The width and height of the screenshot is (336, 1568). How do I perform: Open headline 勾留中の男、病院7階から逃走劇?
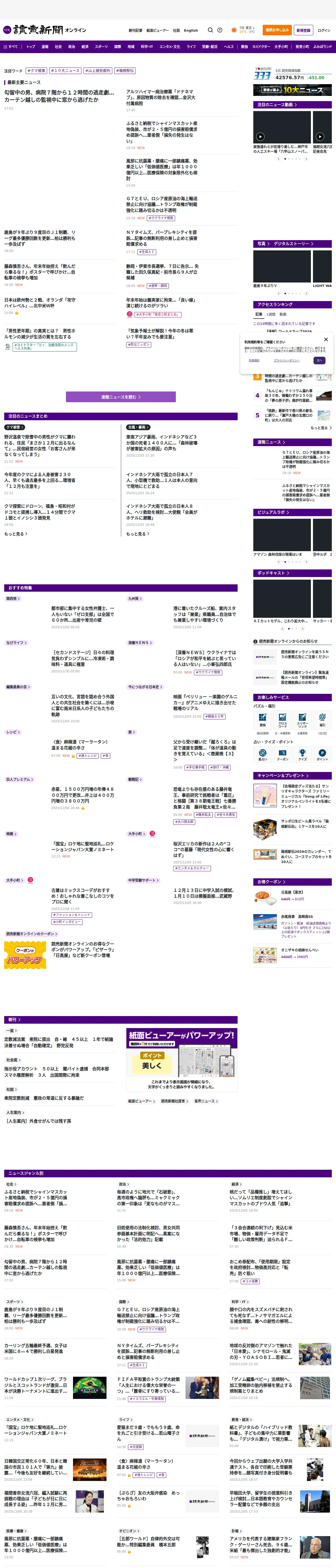click(59, 96)
